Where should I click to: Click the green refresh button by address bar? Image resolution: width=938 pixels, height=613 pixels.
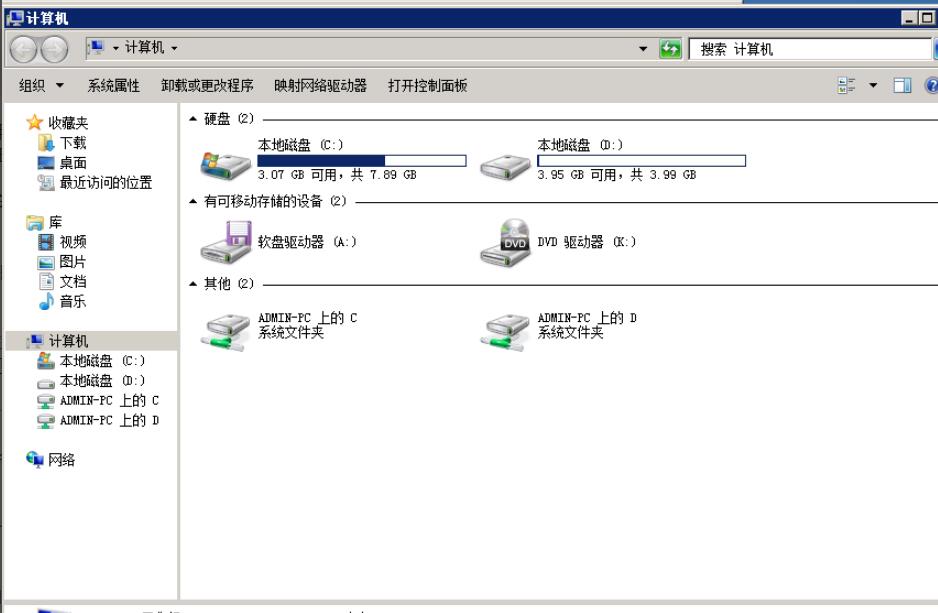click(x=670, y=48)
